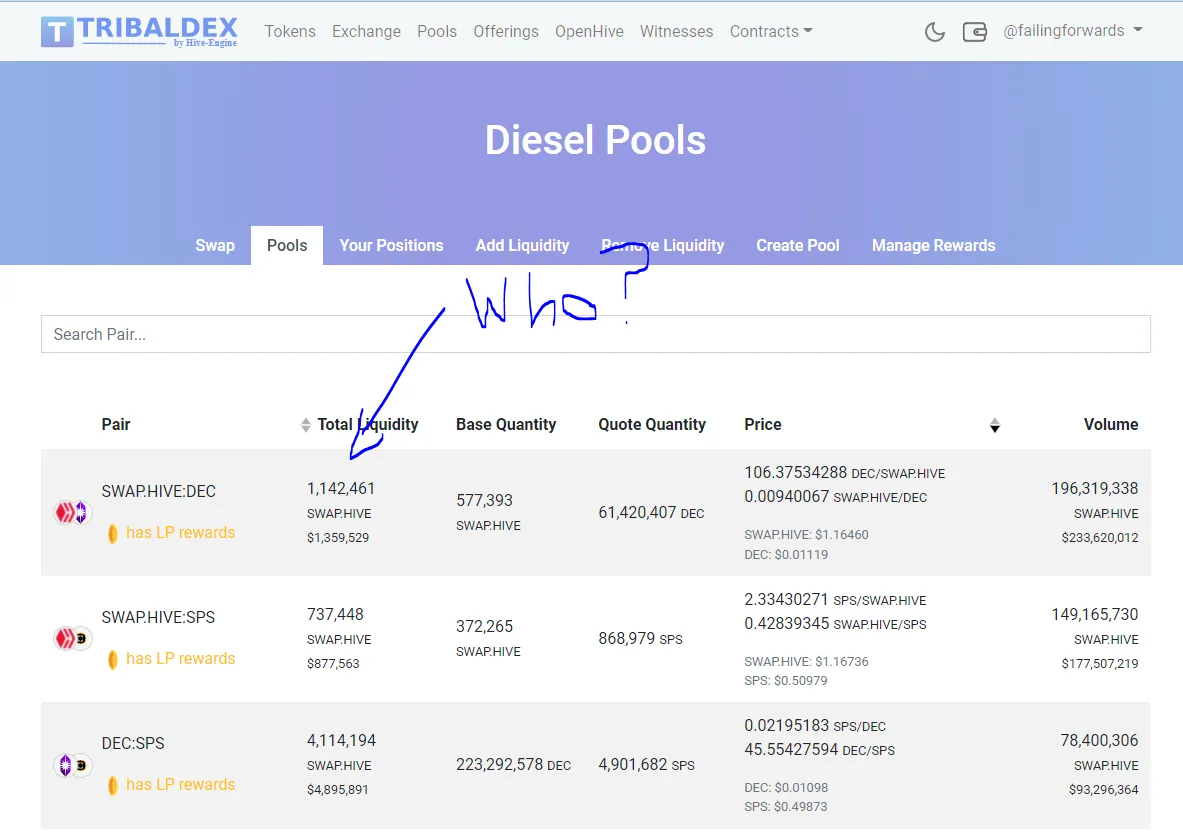Click base quantity 372,265
Image resolution: width=1183 pixels, height=836 pixels.
pos(484,626)
